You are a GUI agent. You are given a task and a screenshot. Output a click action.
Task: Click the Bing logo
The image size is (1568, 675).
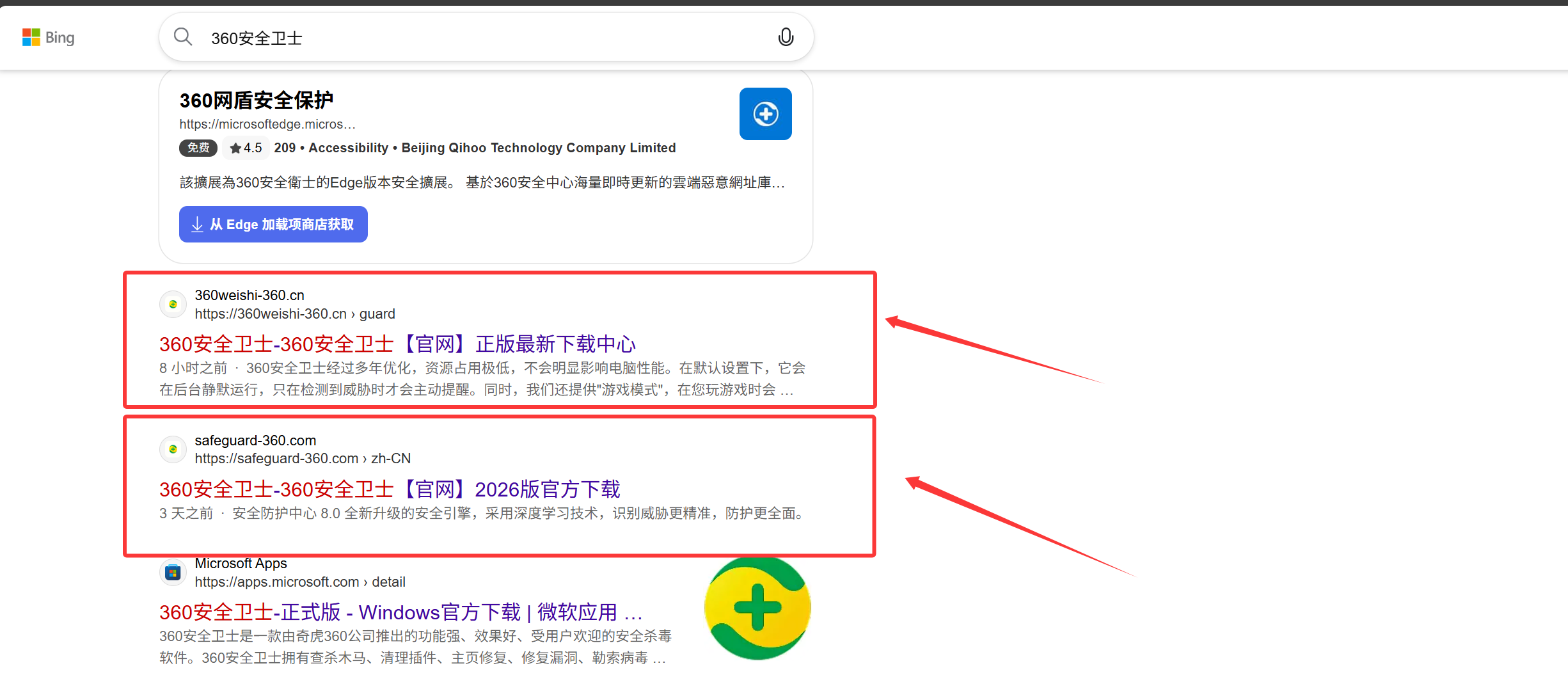(49, 38)
